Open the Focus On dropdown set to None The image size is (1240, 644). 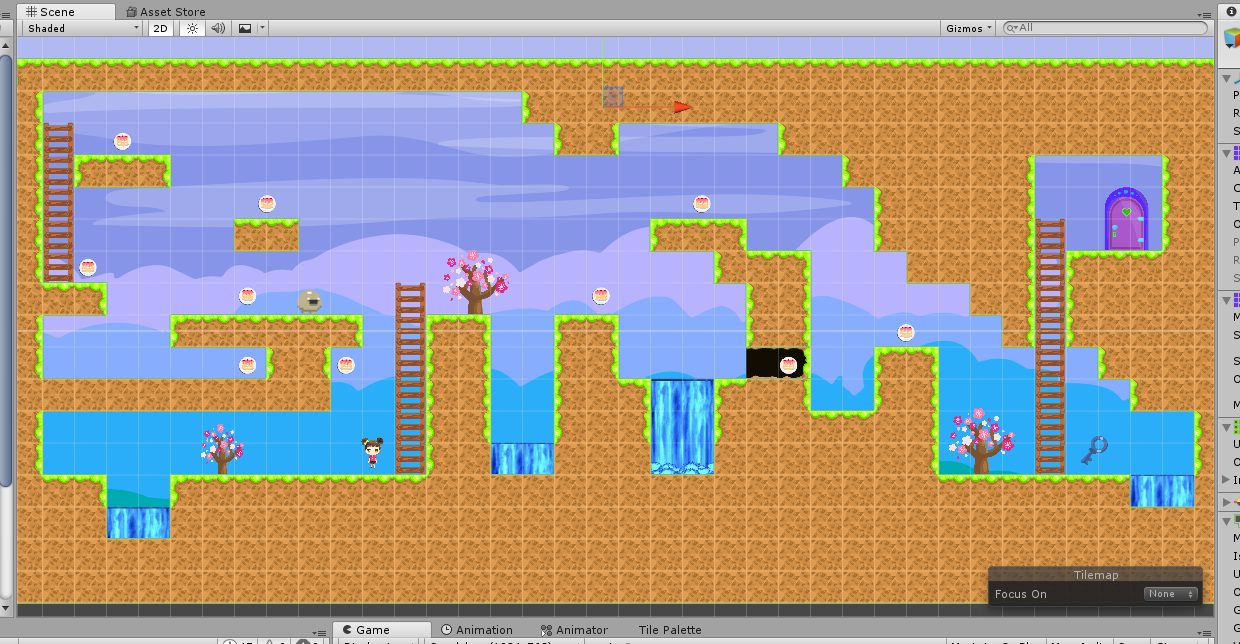pyautogui.click(x=1168, y=593)
